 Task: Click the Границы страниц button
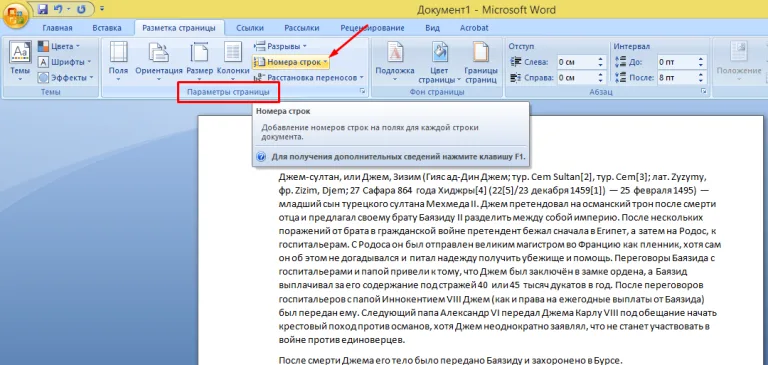pos(481,62)
